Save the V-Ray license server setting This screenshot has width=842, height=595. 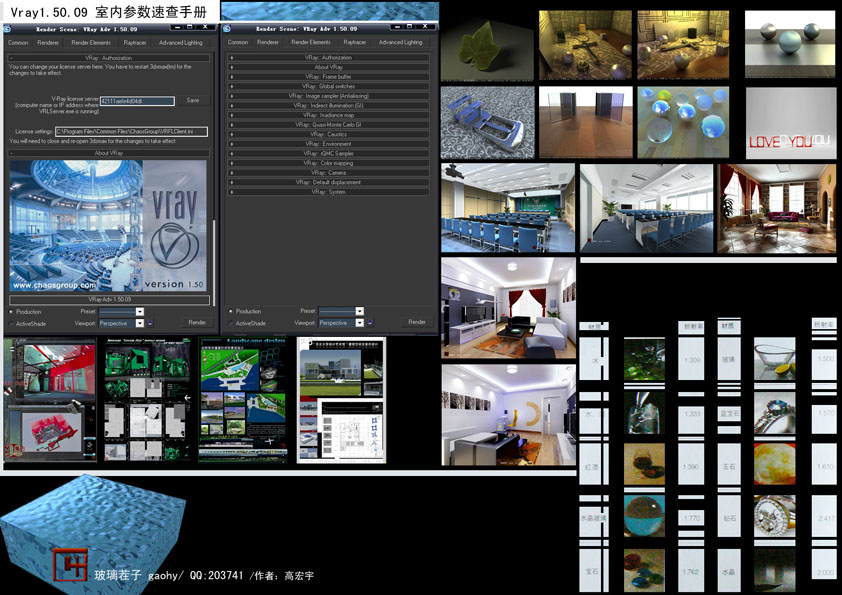[x=193, y=100]
